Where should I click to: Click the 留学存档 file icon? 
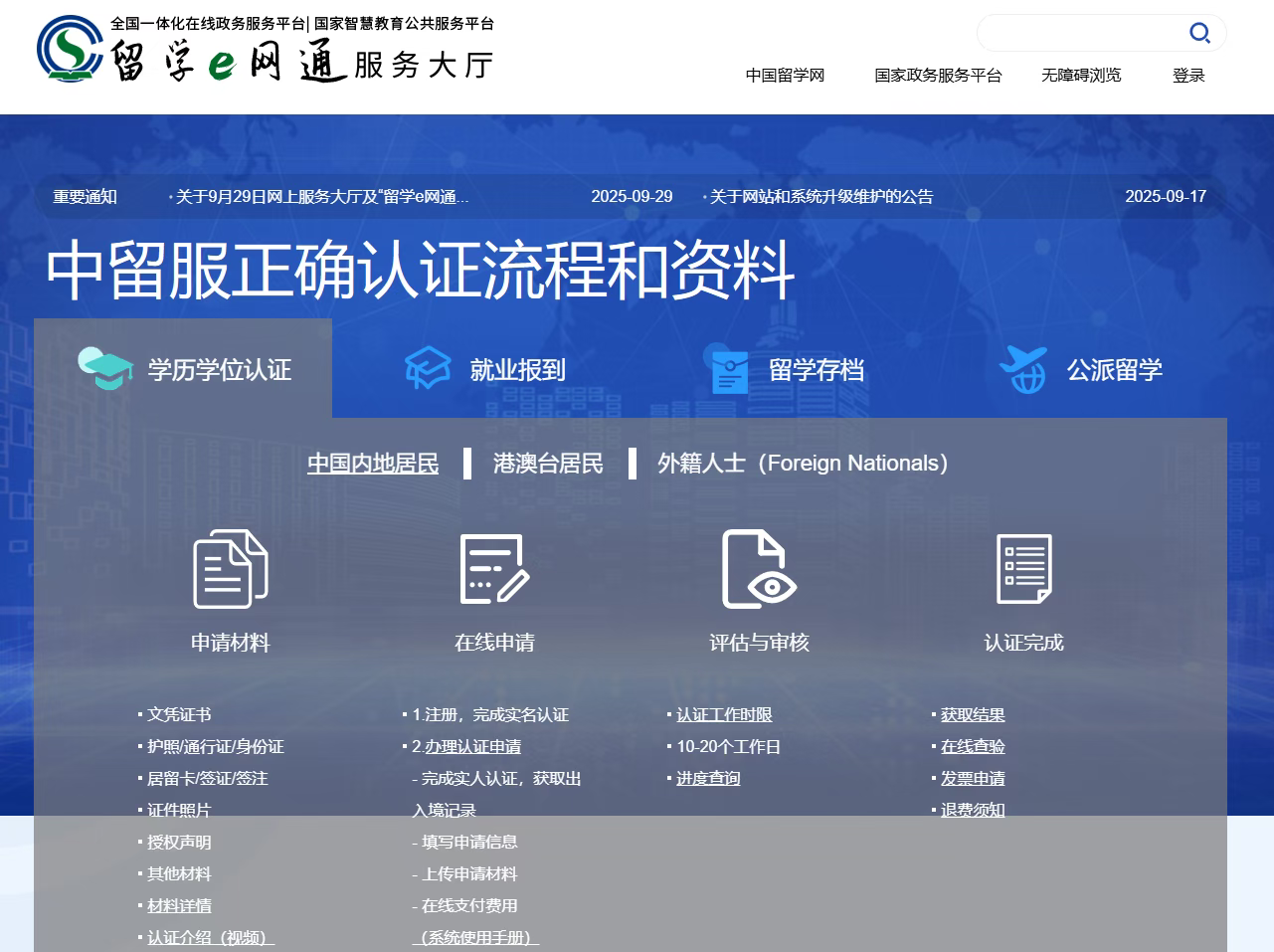[729, 369]
